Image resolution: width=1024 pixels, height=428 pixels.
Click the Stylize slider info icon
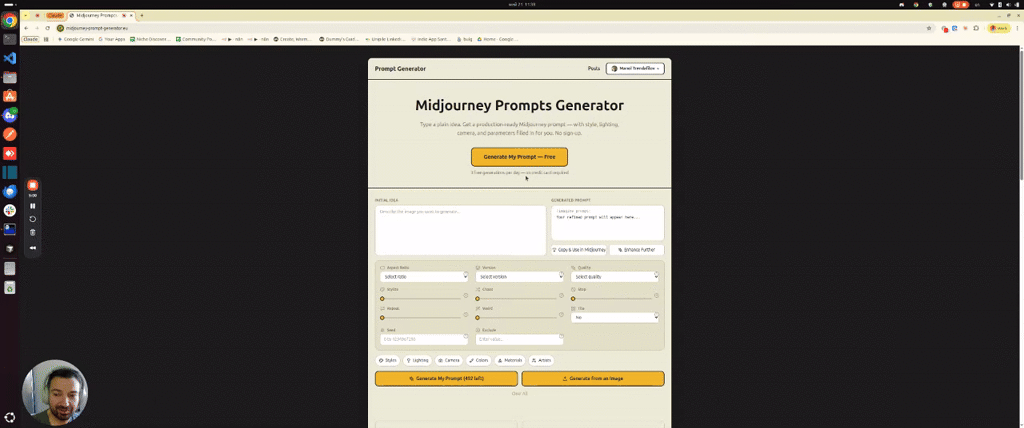click(x=466, y=295)
